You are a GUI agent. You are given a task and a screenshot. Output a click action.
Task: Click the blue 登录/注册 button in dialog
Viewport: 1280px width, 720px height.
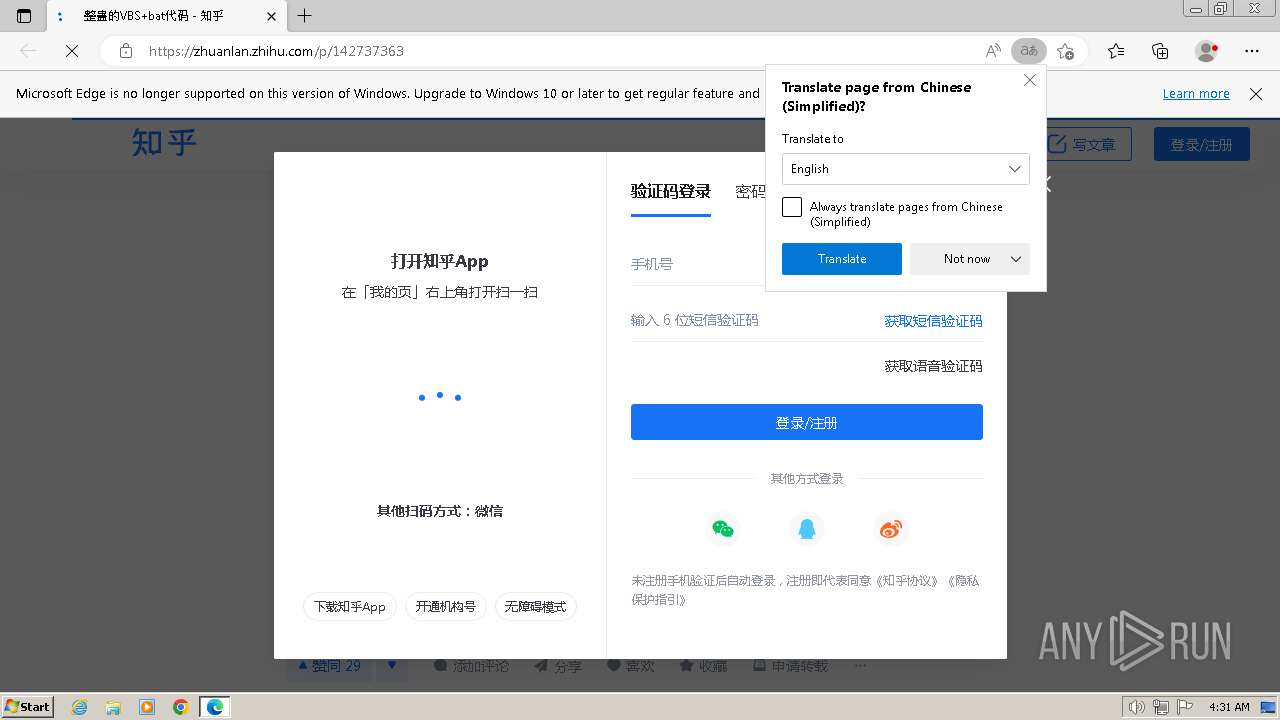806,422
